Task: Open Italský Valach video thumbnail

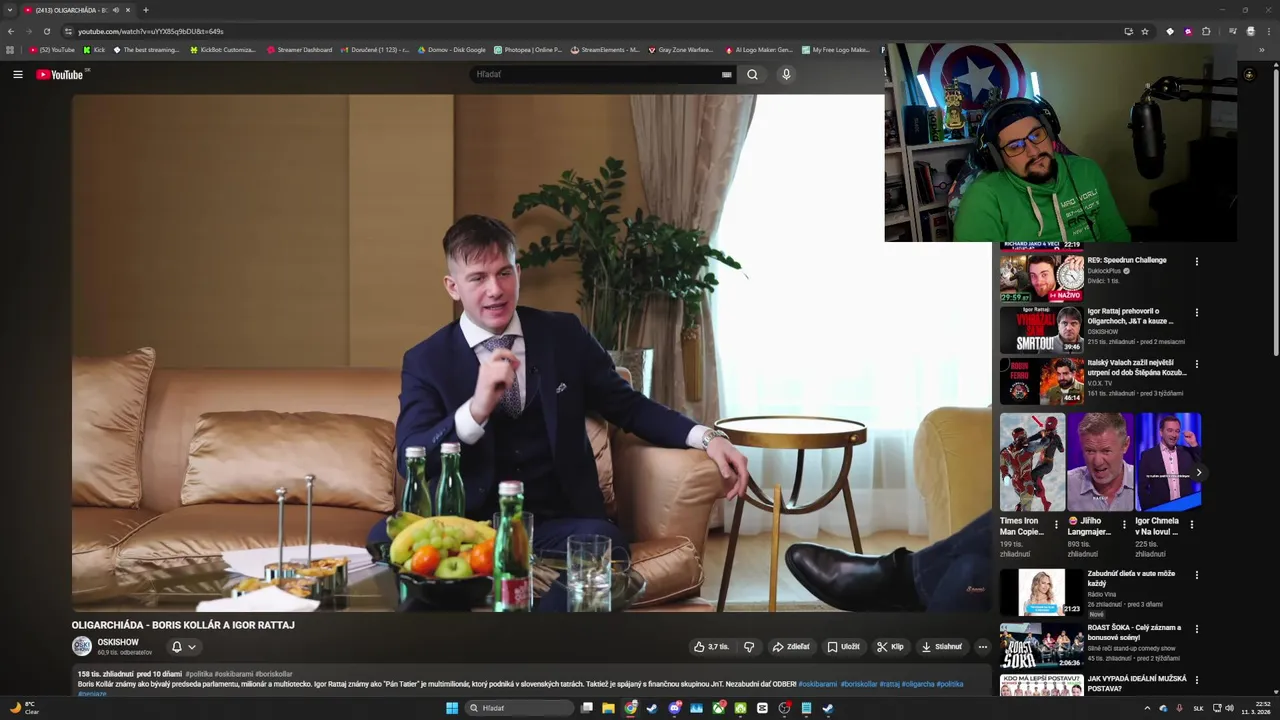Action: point(1042,381)
